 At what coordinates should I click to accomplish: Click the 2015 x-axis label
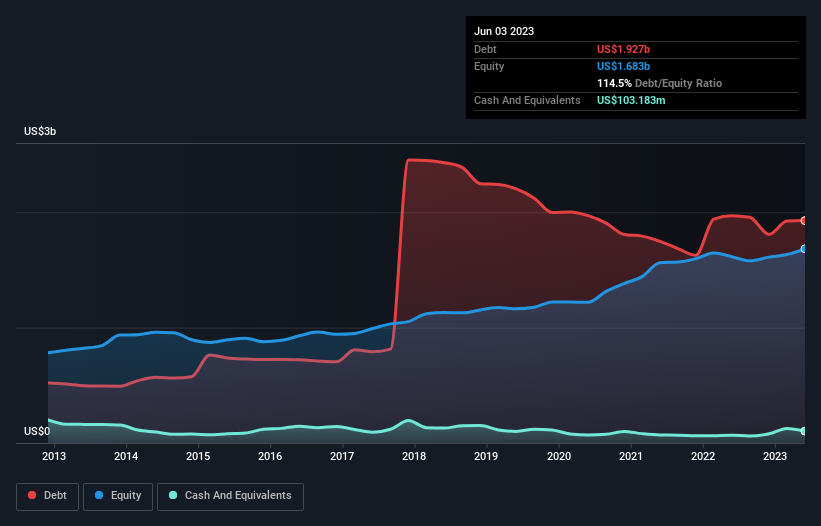point(198,456)
